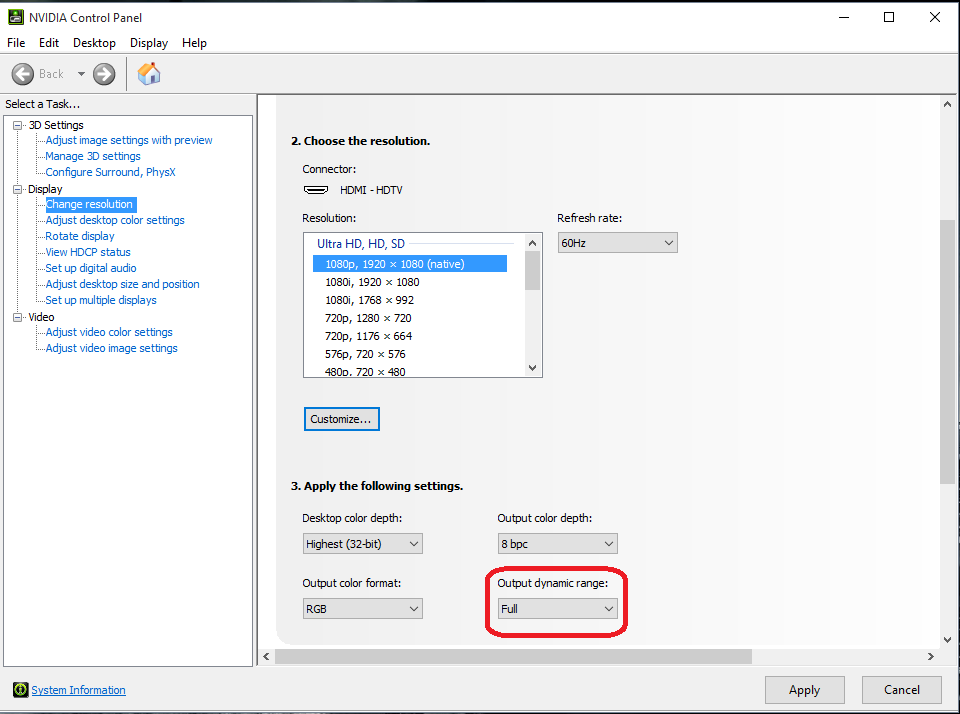Open Adjust video image settings
This screenshot has width=960, height=714.
(111, 348)
